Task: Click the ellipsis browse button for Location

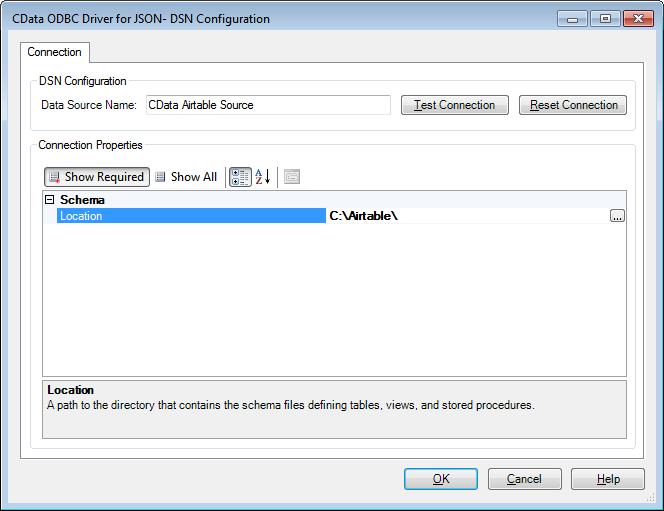Action: coord(617,216)
